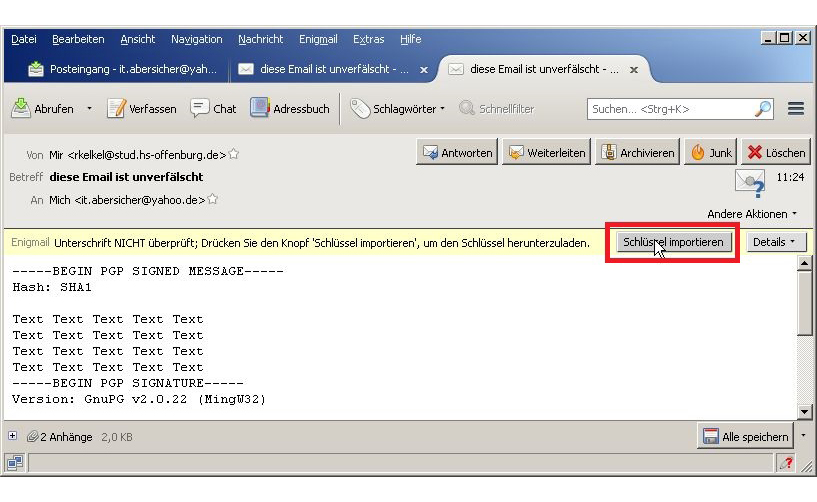The image size is (817, 502).
Task: Toggle star next to recipient it.abersicher address
Action: coord(212,200)
